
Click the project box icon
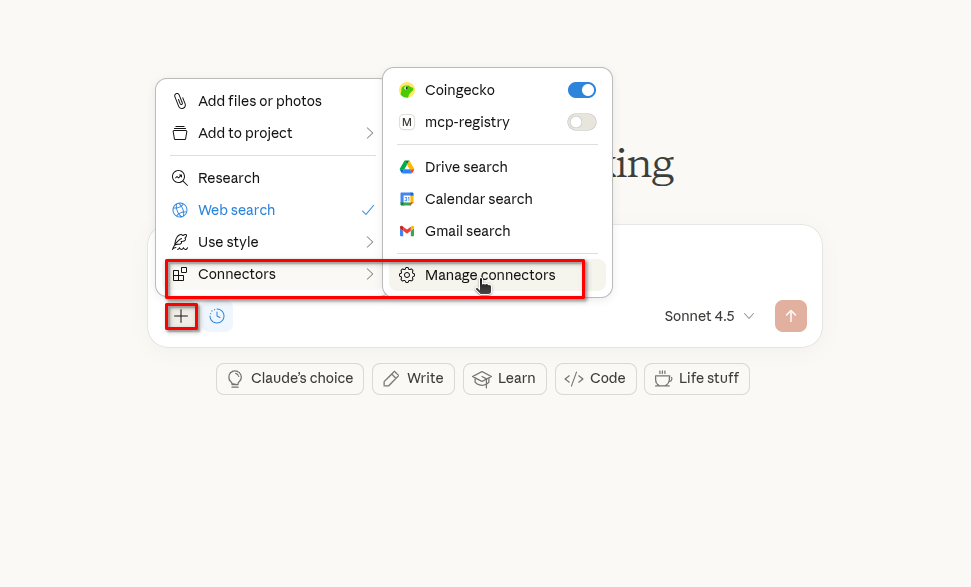click(180, 133)
